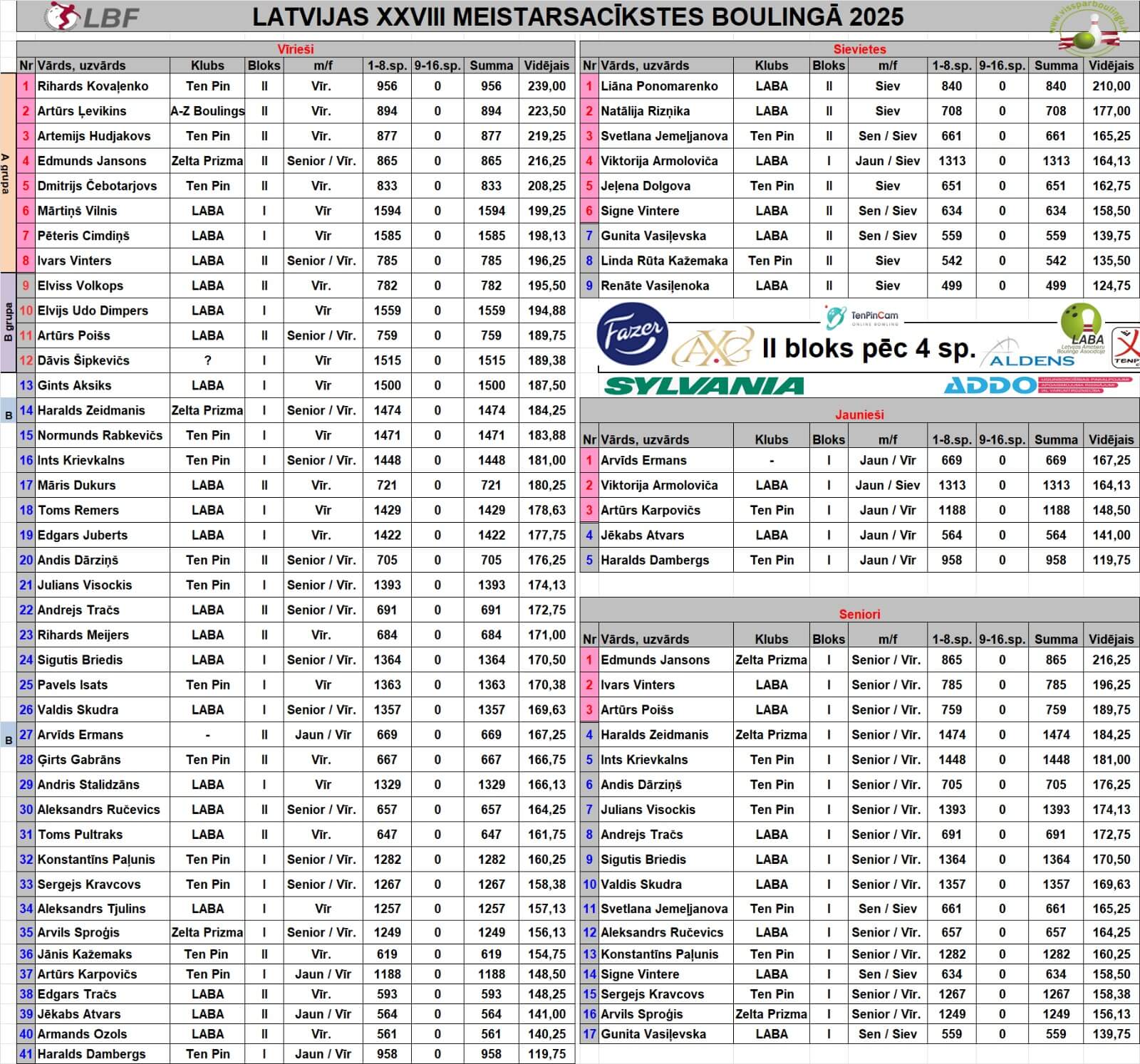The height and width of the screenshot is (1064, 1140).
Task: Click the name Ģirts Gabrāns
Action: (x=79, y=759)
